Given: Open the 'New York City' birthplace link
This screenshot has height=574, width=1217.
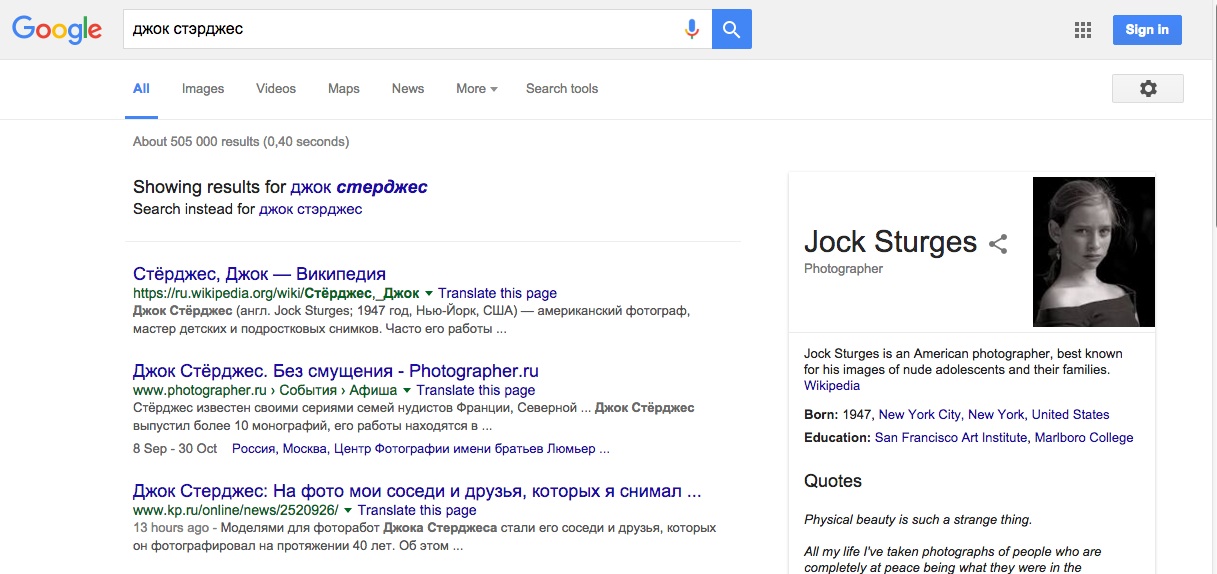Looking at the screenshot, I should (x=920, y=414).
